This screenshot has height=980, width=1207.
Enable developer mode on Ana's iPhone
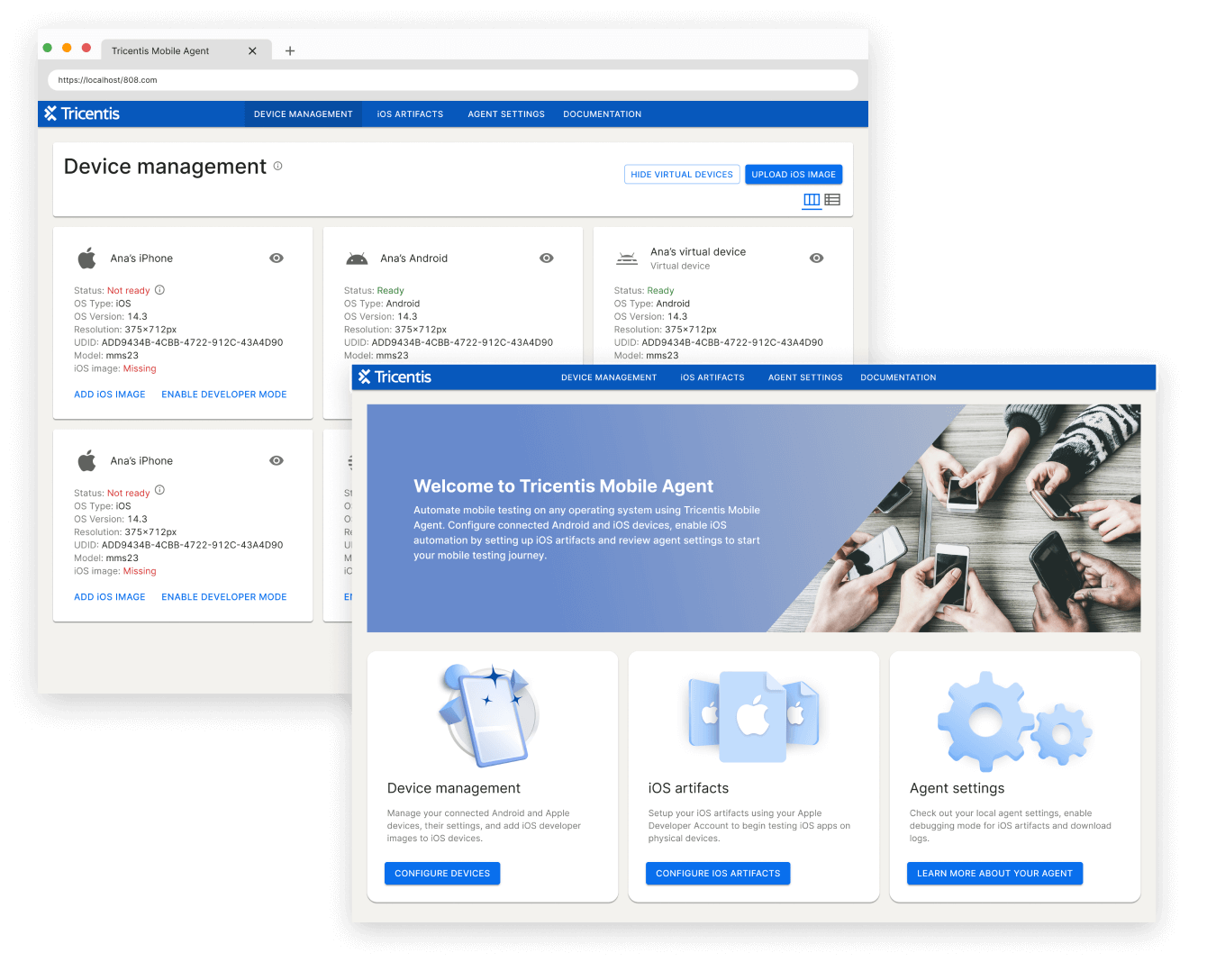click(223, 394)
